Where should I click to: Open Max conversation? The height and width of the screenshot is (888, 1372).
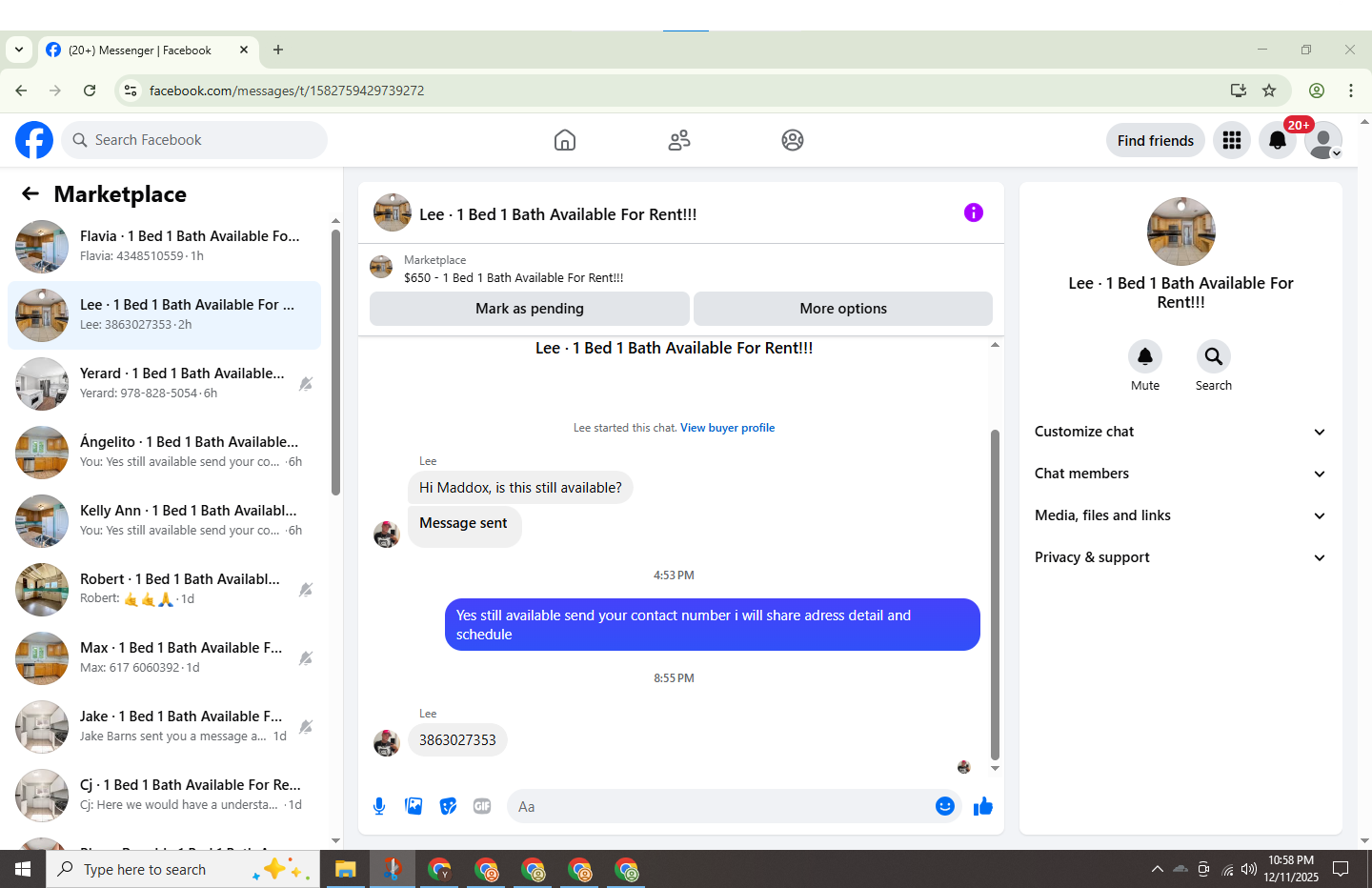[164, 658]
